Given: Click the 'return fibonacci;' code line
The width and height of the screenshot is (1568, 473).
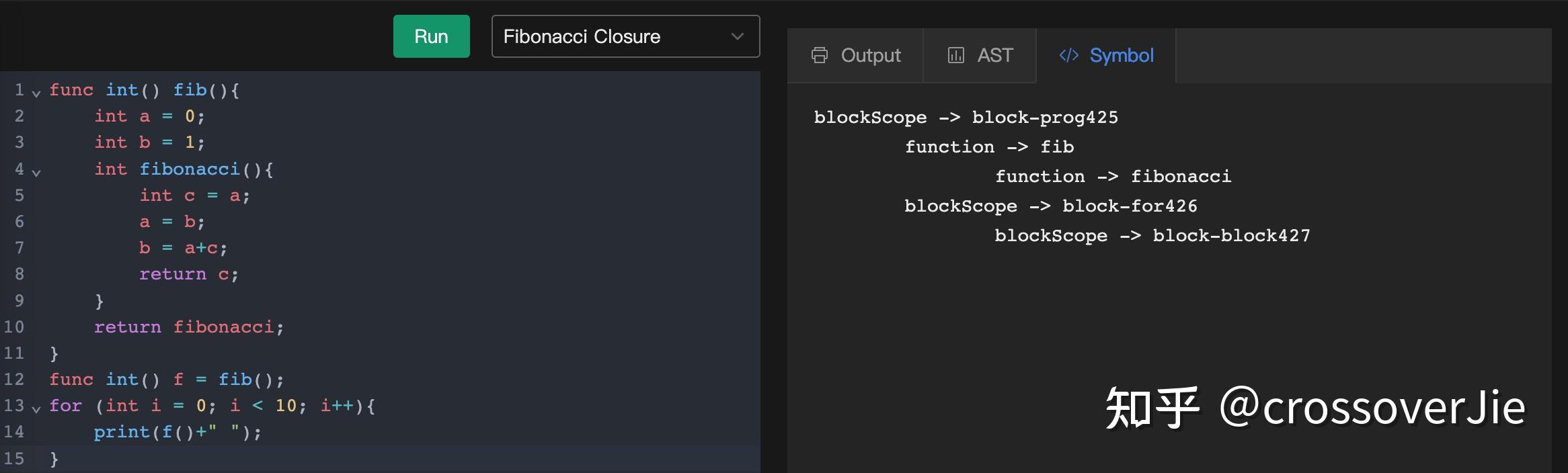Looking at the screenshot, I should pyautogui.click(x=189, y=327).
